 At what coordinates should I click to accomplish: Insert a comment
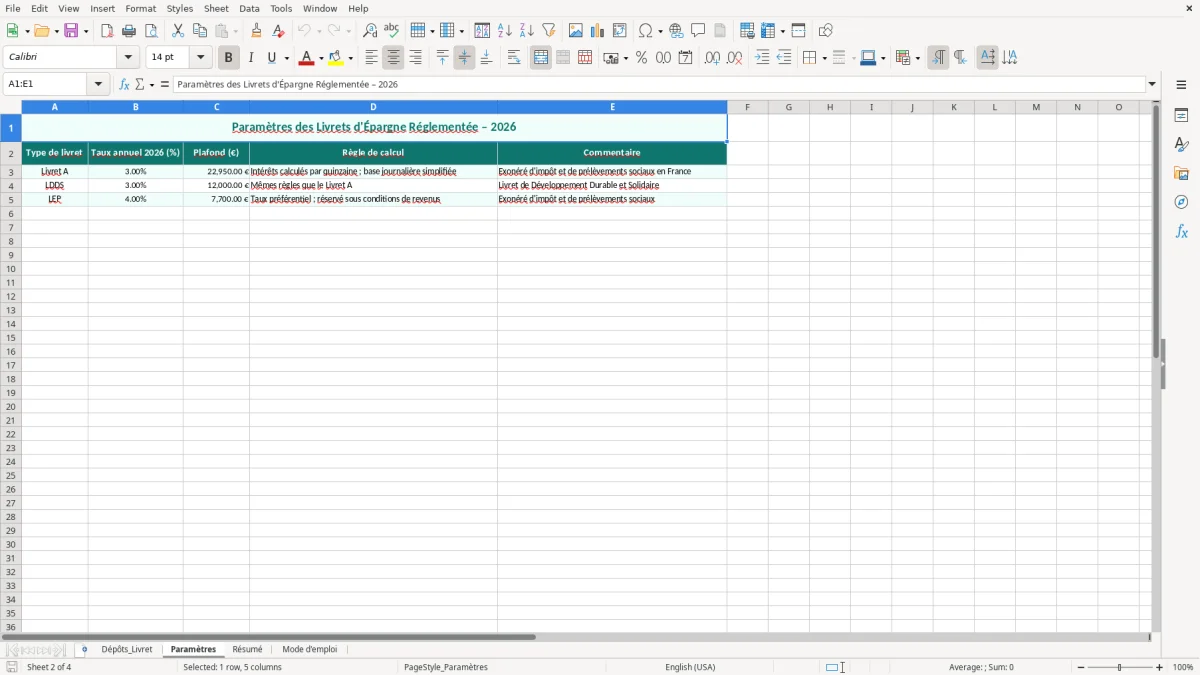click(698, 31)
